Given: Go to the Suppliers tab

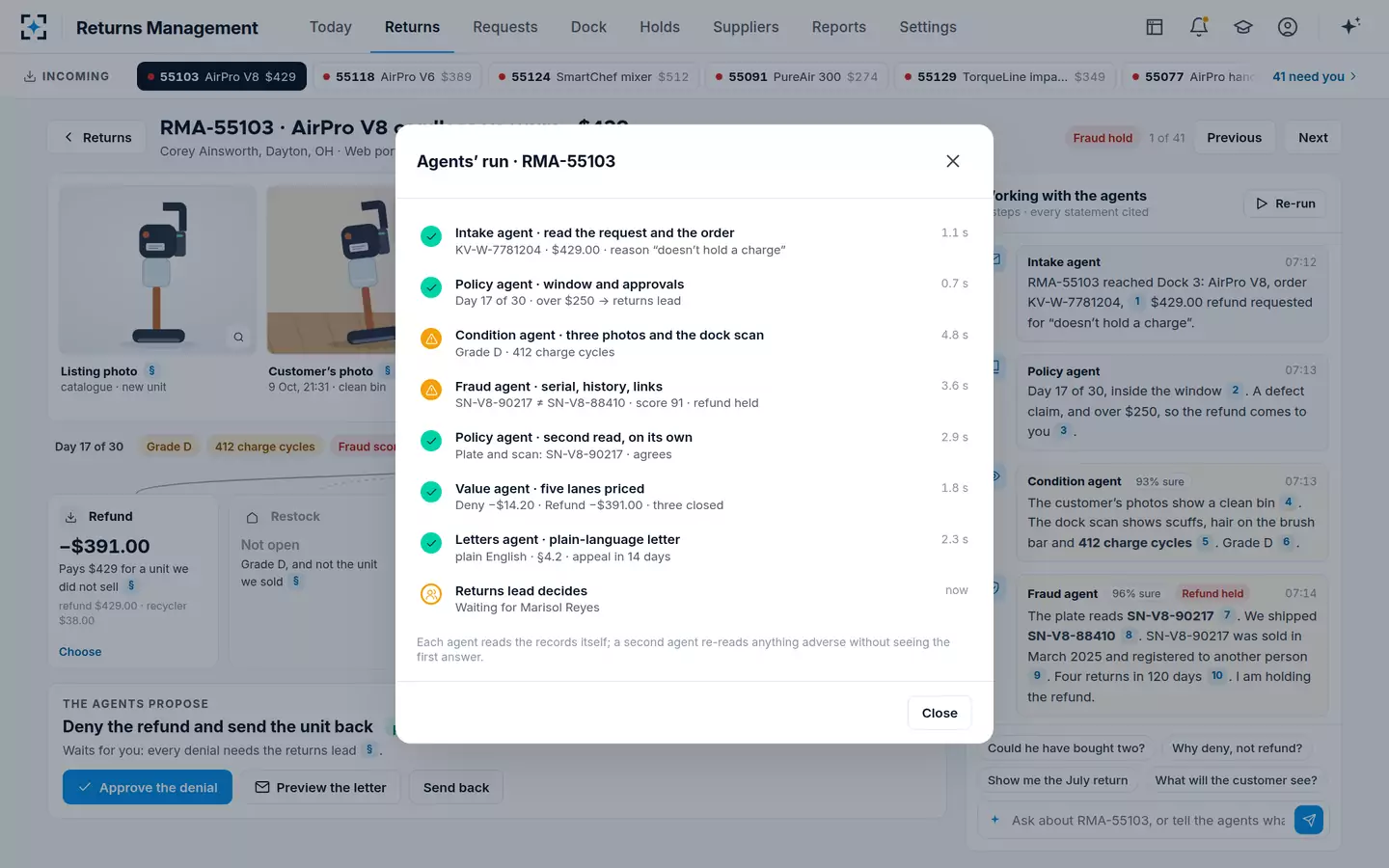Looking at the screenshot, I should click(746, 27).
